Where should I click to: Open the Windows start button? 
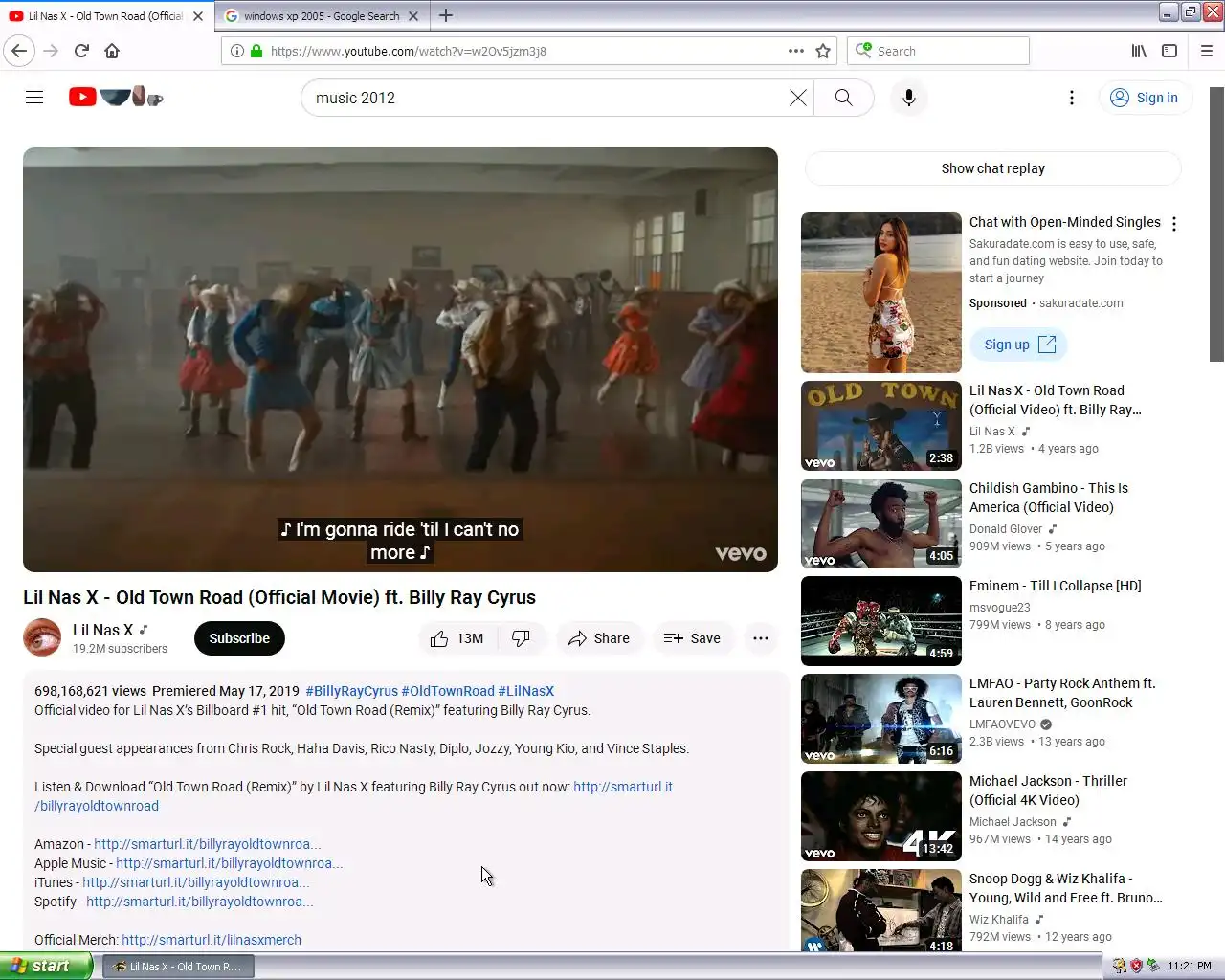coord(46,966)
